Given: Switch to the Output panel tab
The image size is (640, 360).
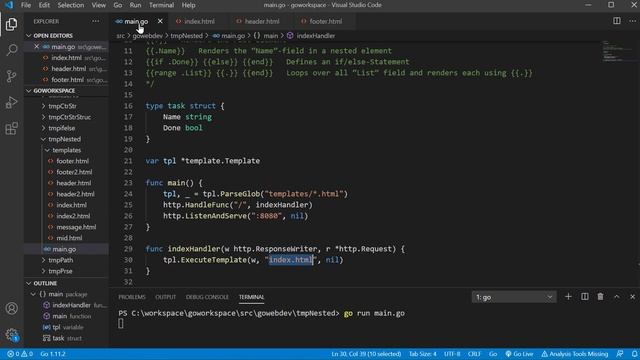Looking at the screenshot, I should pos(165,297).
